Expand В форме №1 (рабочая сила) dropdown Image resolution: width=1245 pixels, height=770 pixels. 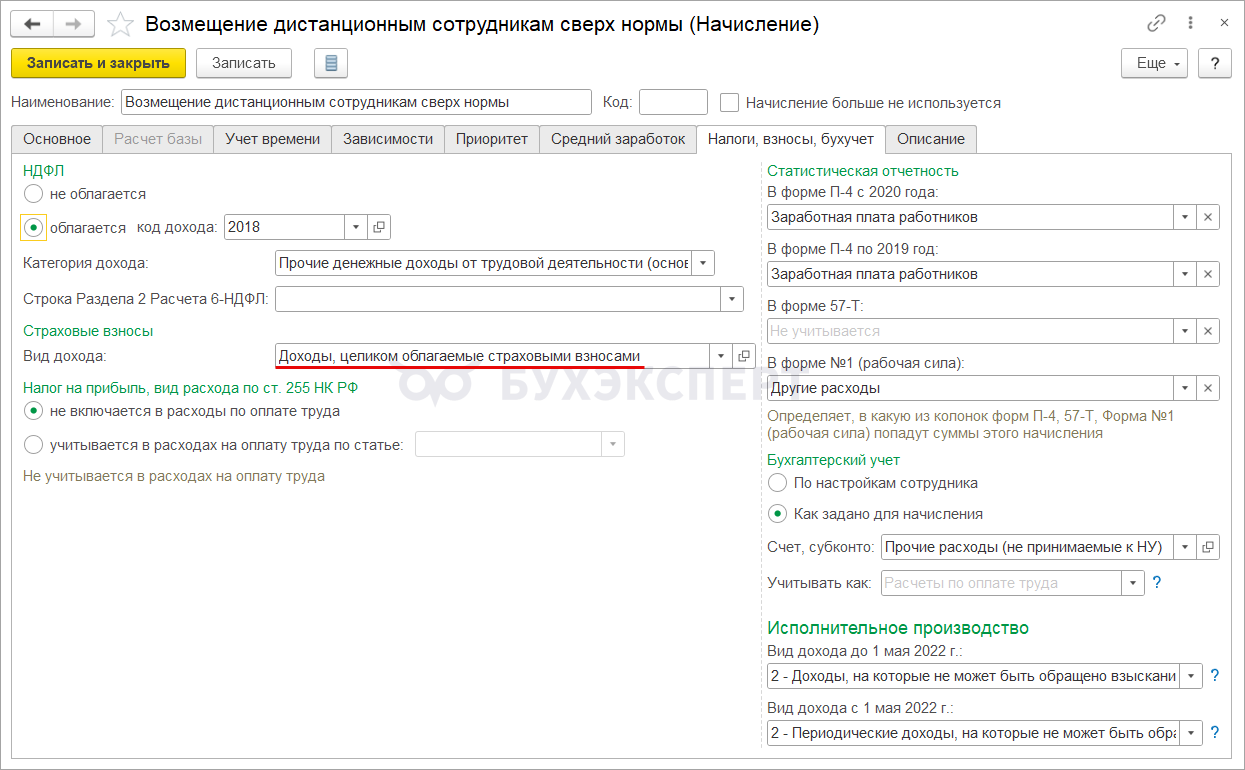point(1185,388)
